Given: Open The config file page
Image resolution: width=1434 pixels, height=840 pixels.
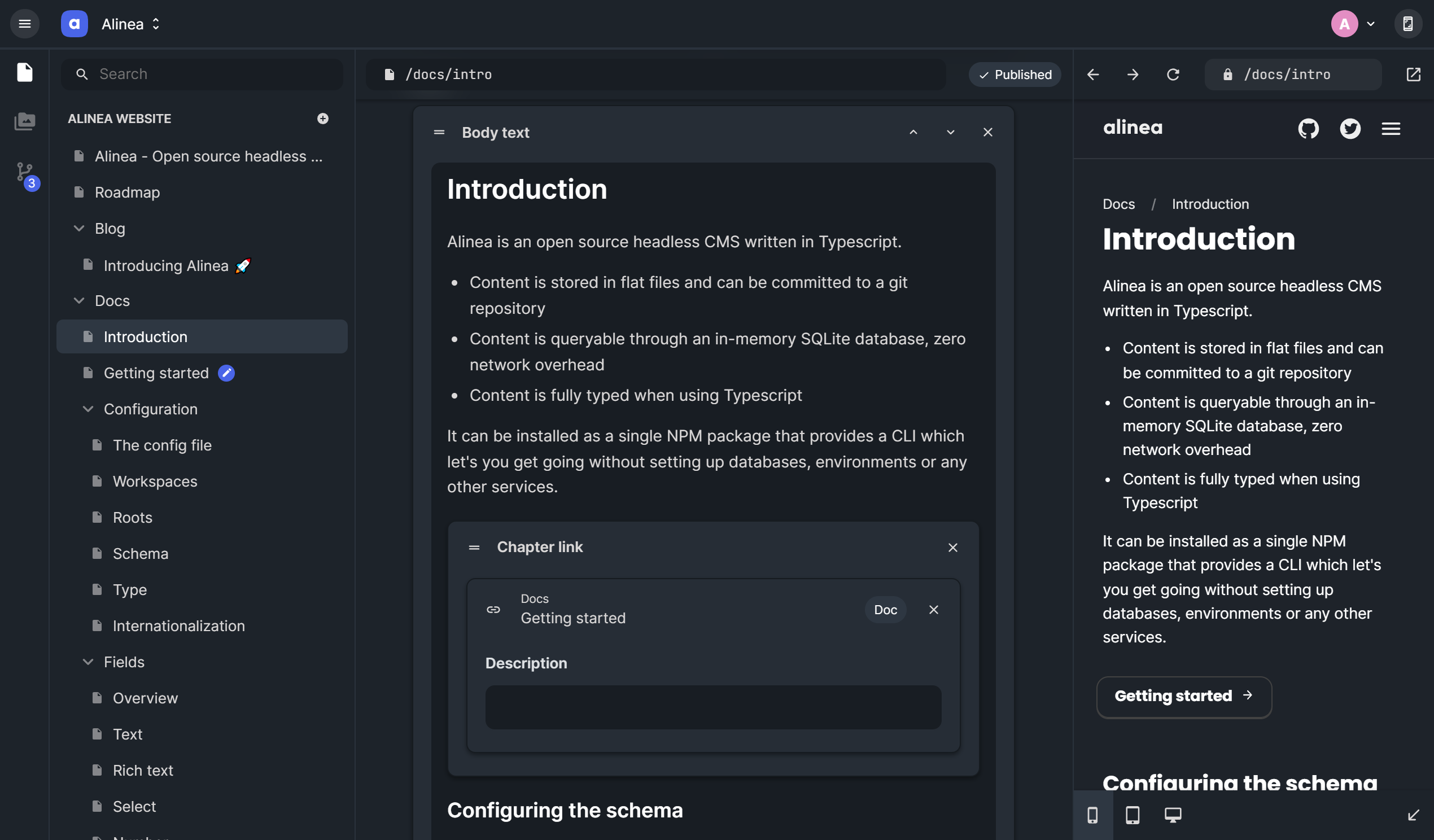Looking at the screenshot, I should 202,445.
